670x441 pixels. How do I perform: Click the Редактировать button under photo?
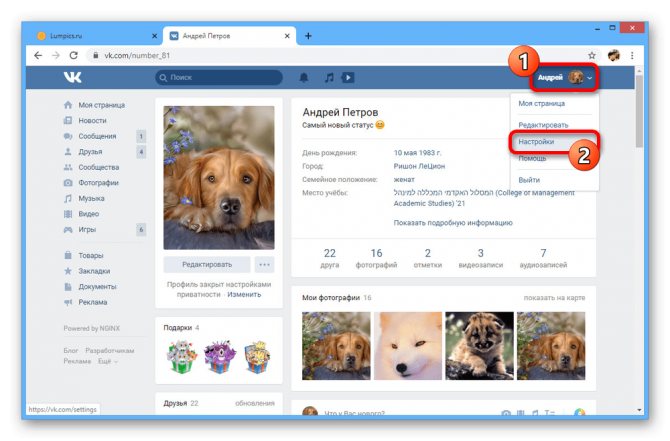pyautogui.click(x=207, y=265)
